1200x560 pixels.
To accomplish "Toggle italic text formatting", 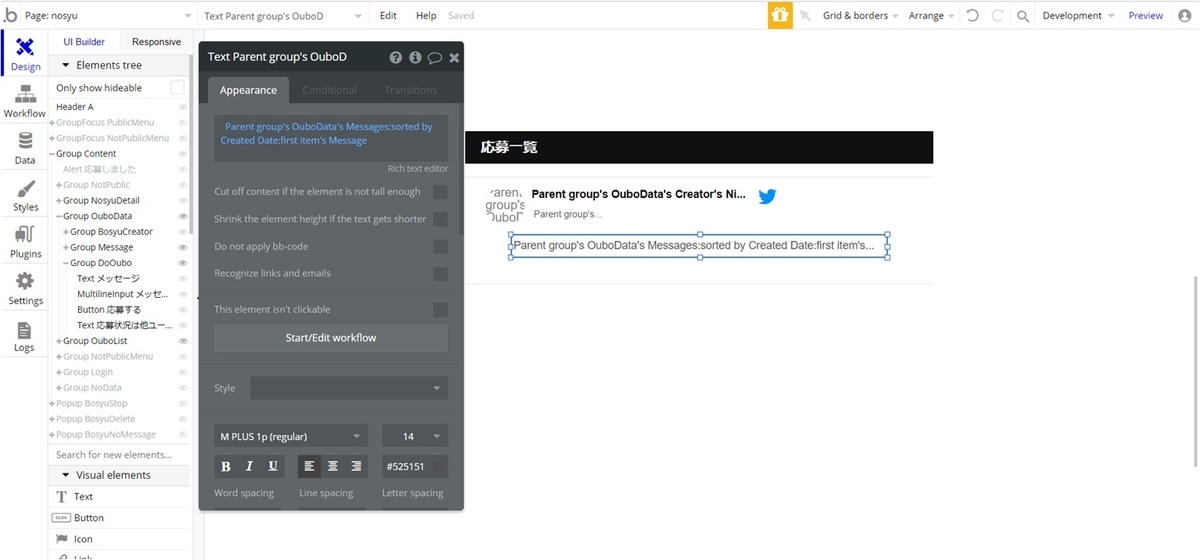I will tap(249, 466).
